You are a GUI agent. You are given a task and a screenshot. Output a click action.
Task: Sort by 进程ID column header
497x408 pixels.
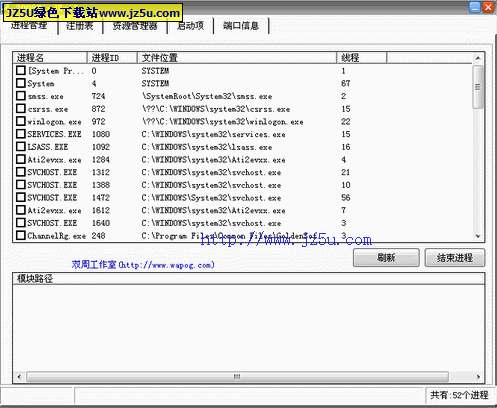click(112, 58)
